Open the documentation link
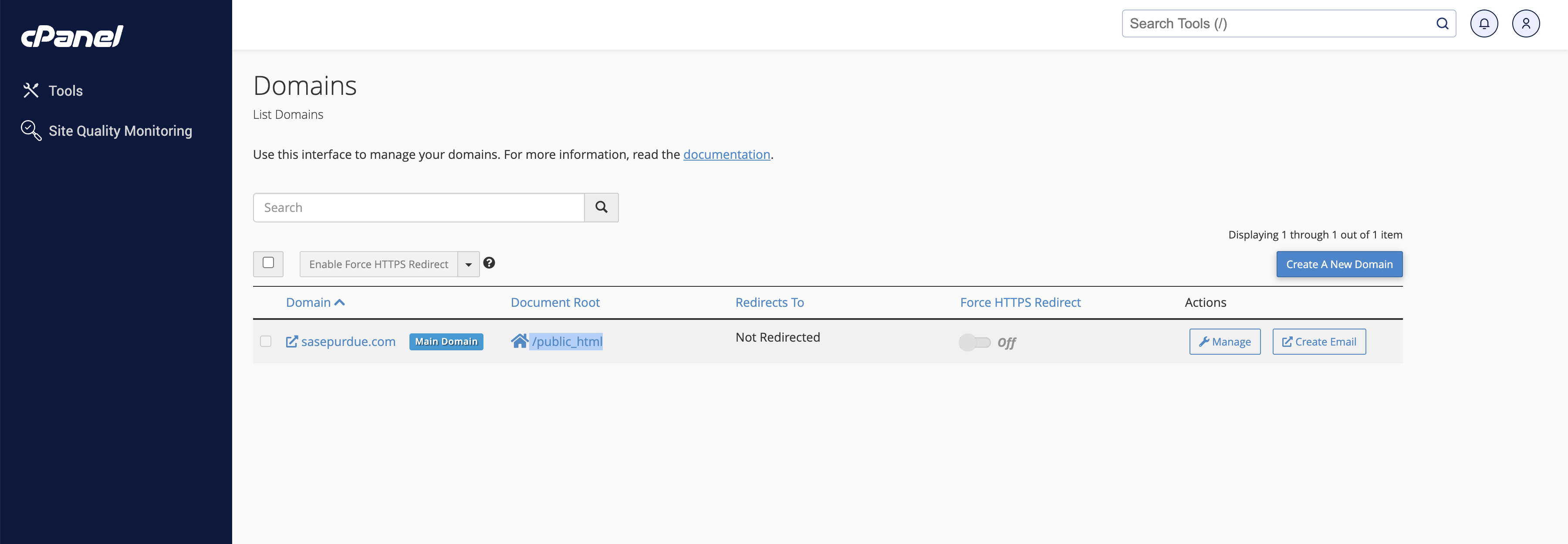Viewport: 1568px width, 544px height. tap(726, 154)
